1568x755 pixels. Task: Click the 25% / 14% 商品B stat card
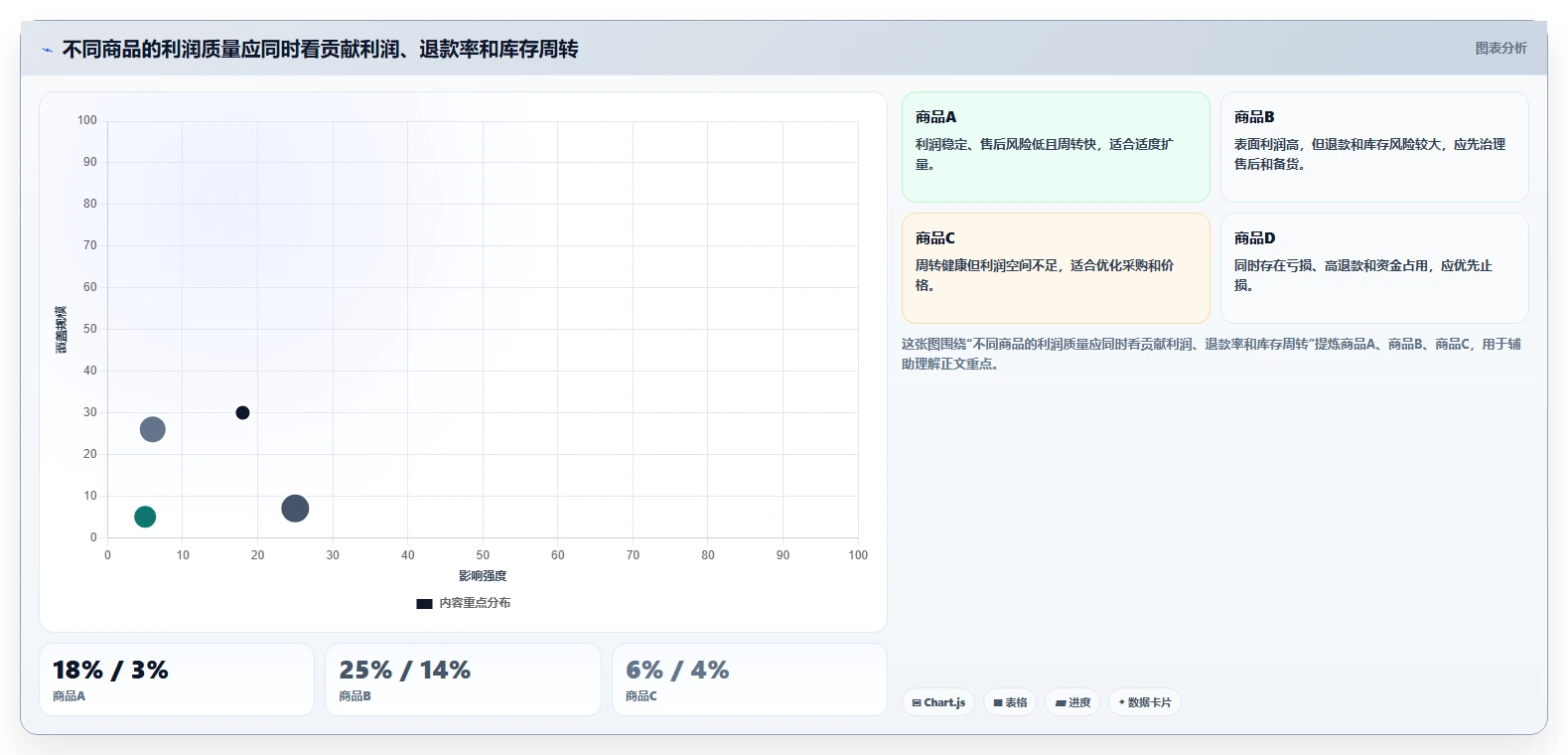(463, 679)
